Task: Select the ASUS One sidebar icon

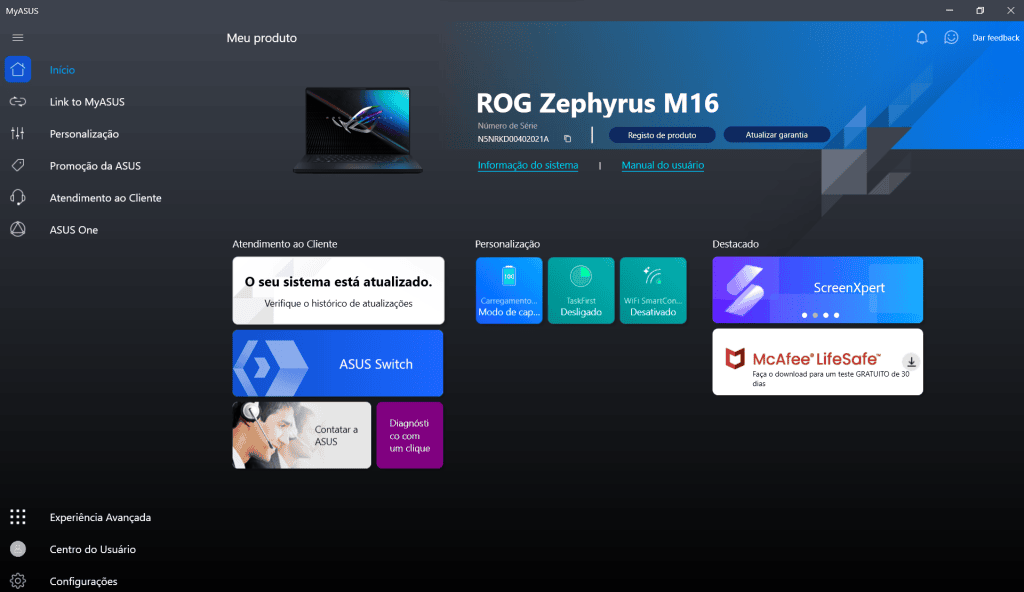Action: click(17, 229)
